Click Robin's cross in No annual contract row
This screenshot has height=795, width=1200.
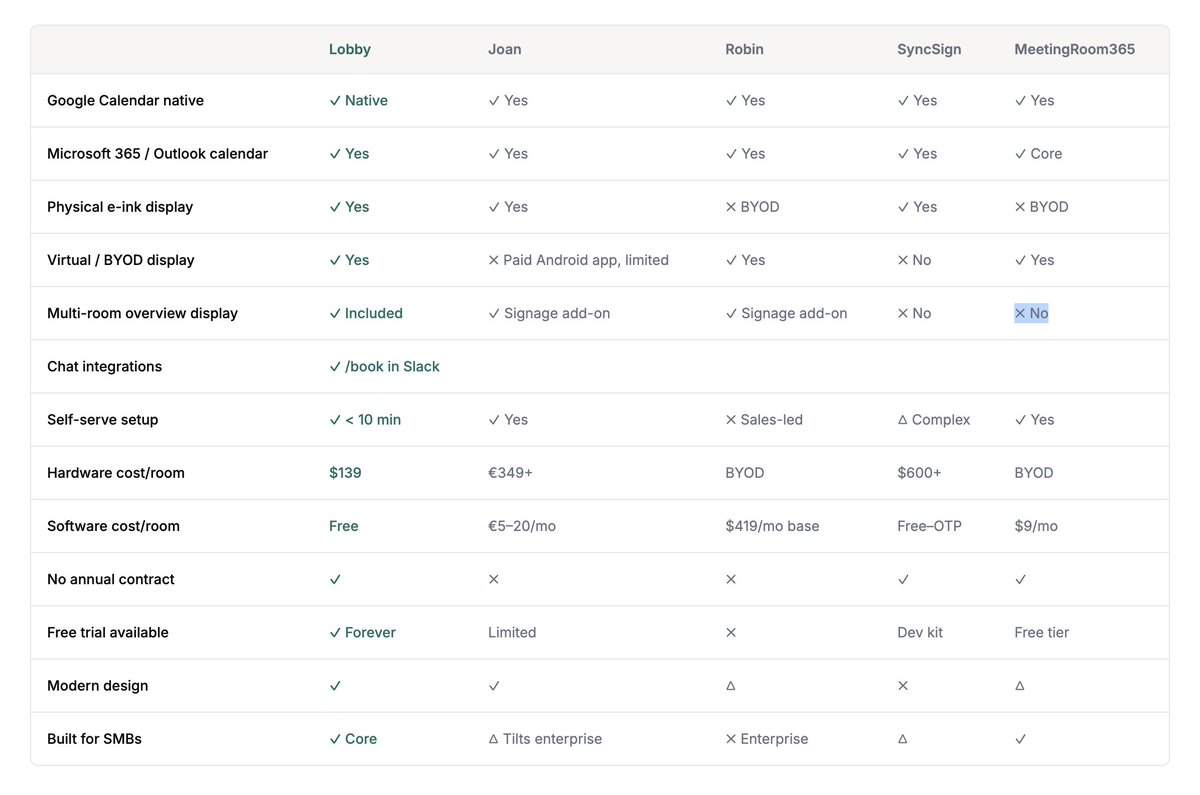(731, 579)
